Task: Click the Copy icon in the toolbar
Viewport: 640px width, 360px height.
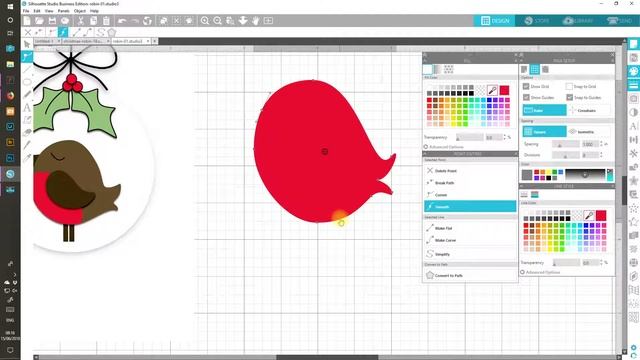Action: tap(93, 20)
